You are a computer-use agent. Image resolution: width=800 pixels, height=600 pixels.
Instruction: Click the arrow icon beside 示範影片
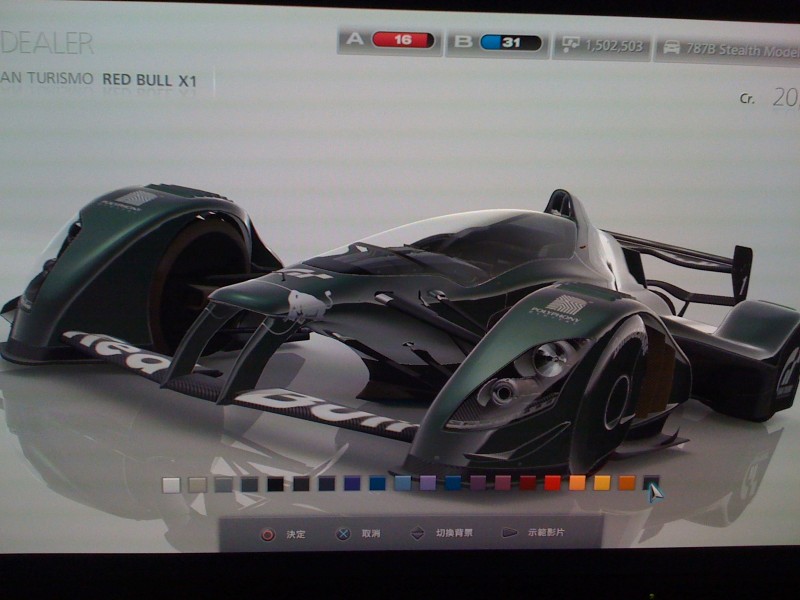click(509, 533)
